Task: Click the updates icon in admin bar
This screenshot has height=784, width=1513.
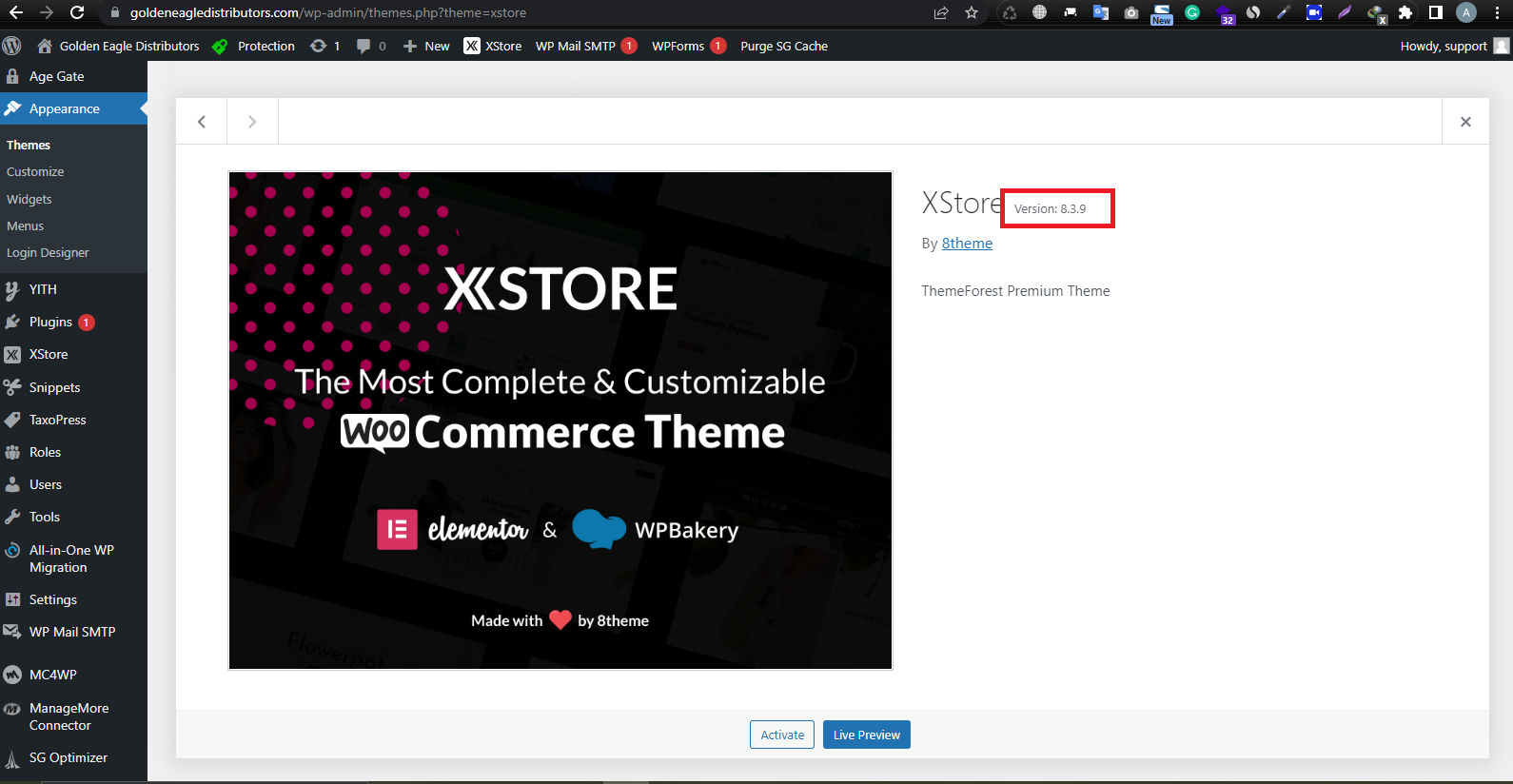Action: pos(319,46)
